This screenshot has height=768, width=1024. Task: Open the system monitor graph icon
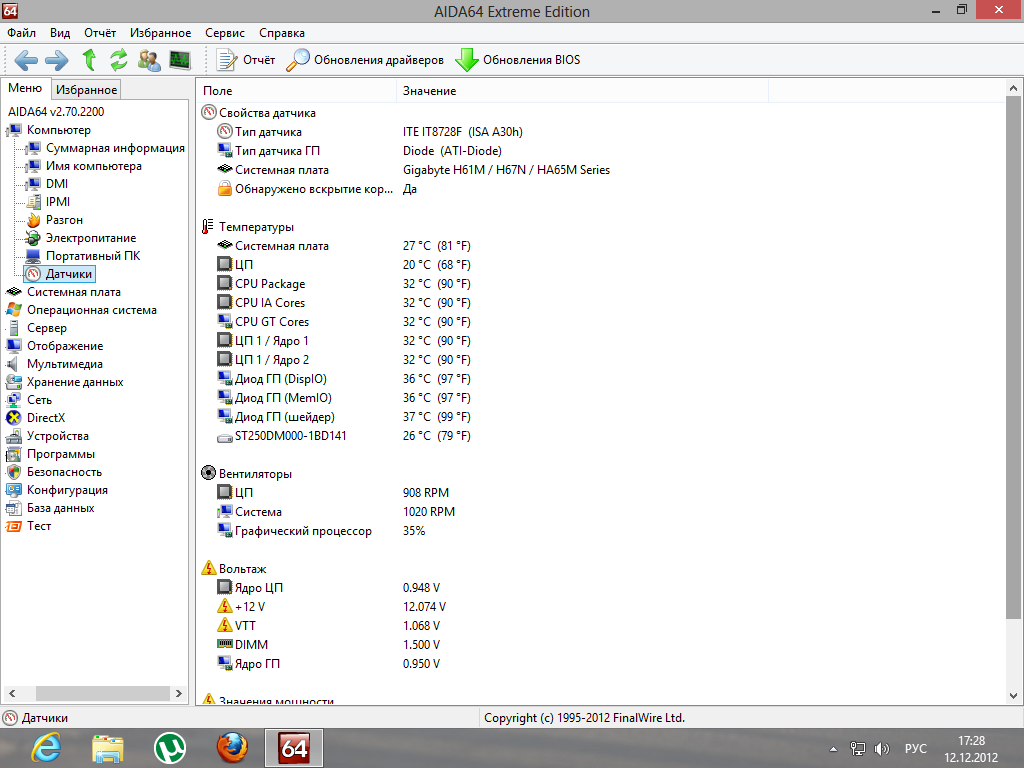coord(180,60)
